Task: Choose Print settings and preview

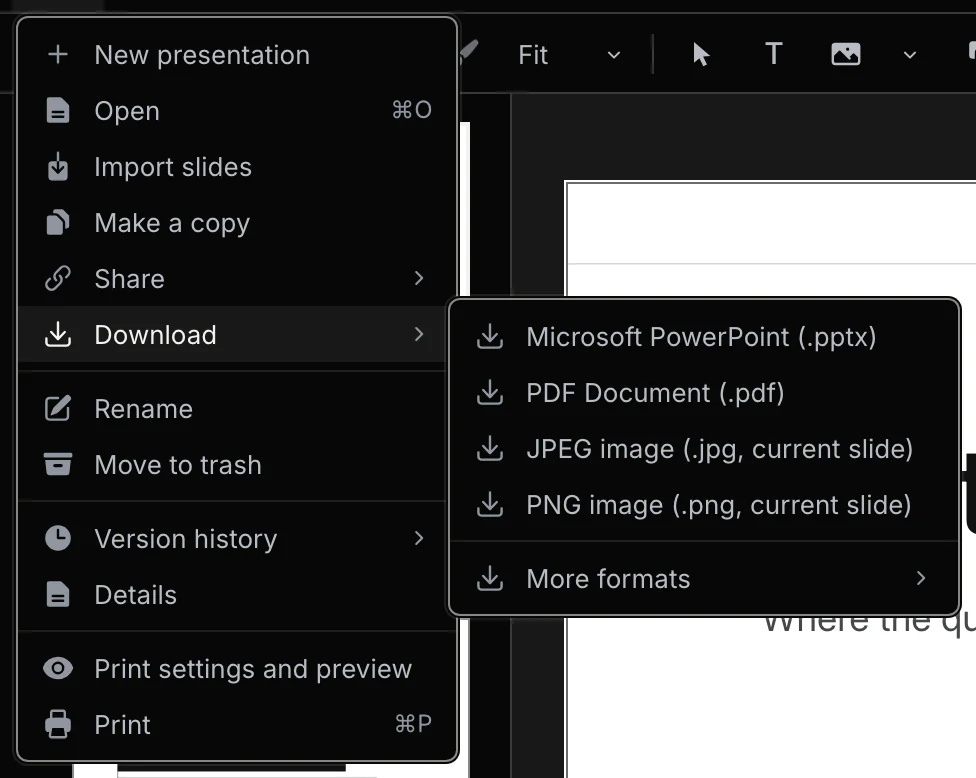Action: [x=237, y=669]
